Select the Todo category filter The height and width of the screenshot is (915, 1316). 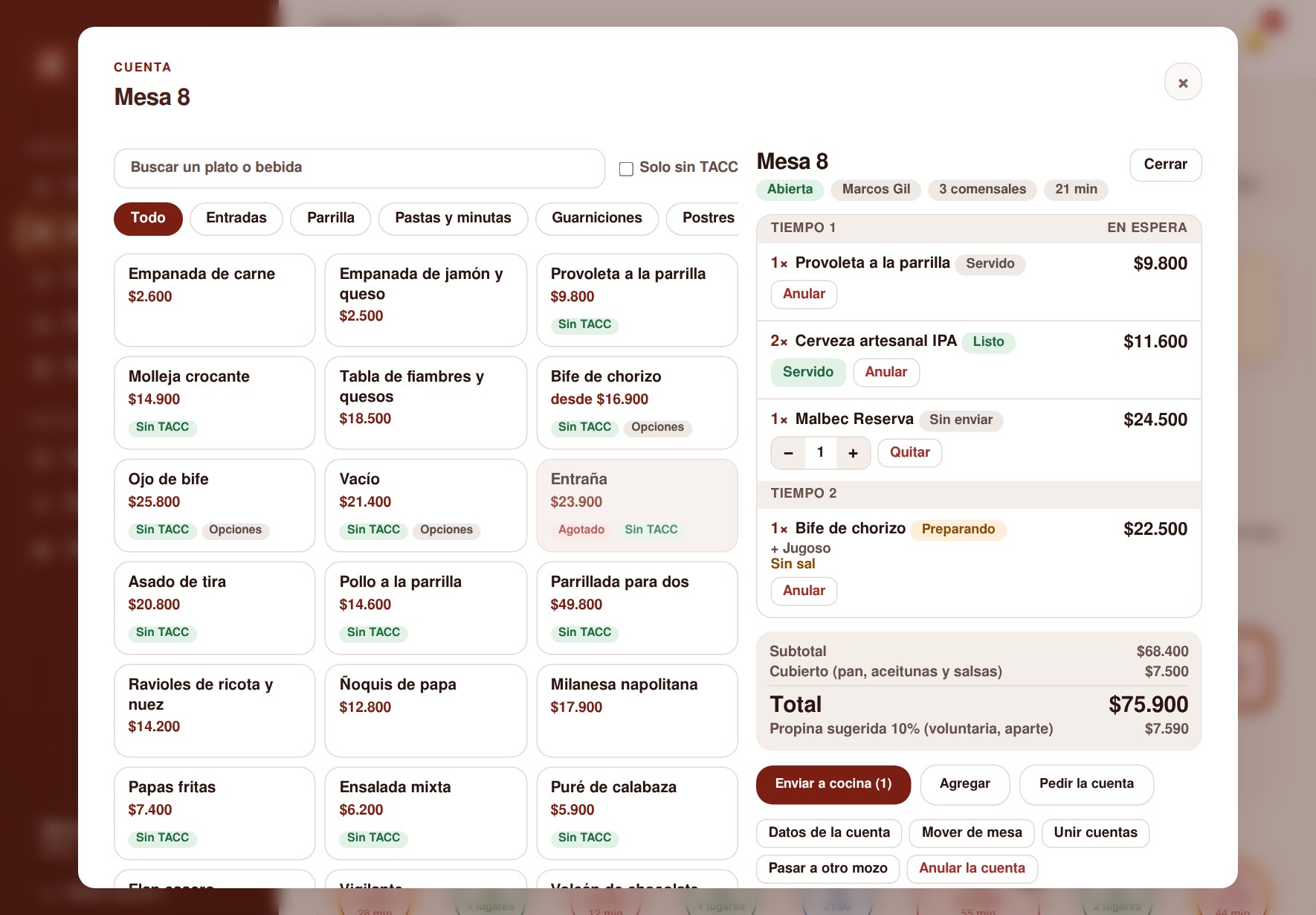[x=148, y=219]
